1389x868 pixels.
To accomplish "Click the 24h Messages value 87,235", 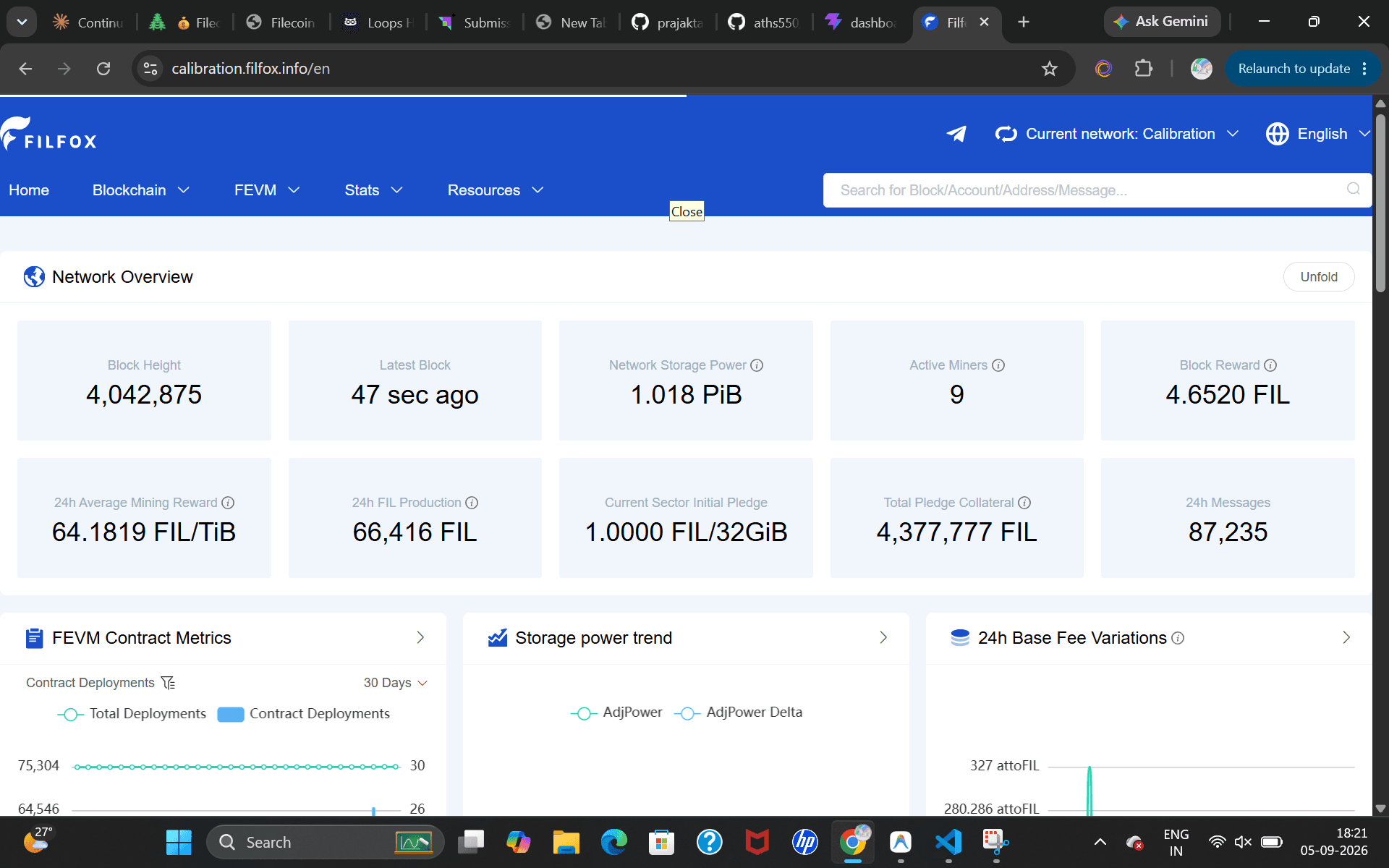I will (1228, 532).
